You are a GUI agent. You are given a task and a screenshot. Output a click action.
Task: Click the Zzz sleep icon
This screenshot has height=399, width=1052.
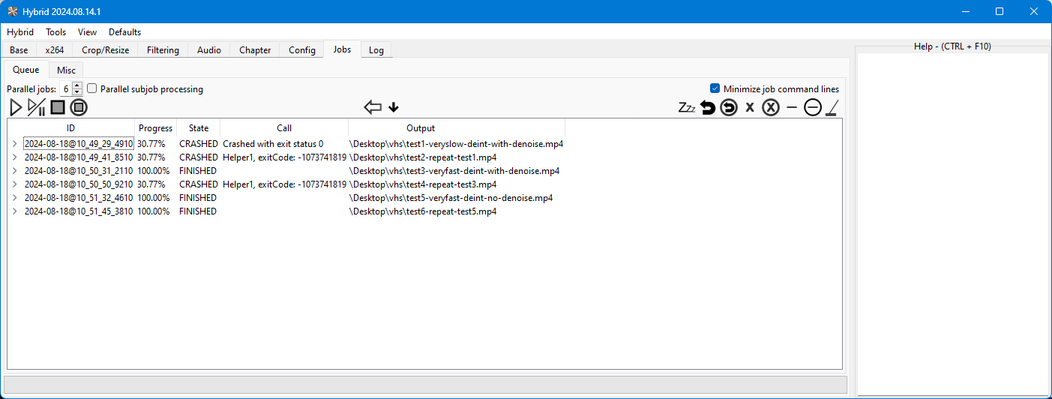[686, 107]
